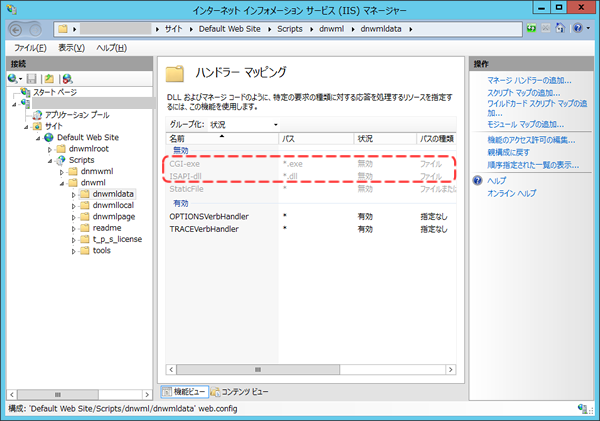Click 機能のアクセス許可の編集... link
The height and width of the screenshot is (421, 600).
coord(531,140)
